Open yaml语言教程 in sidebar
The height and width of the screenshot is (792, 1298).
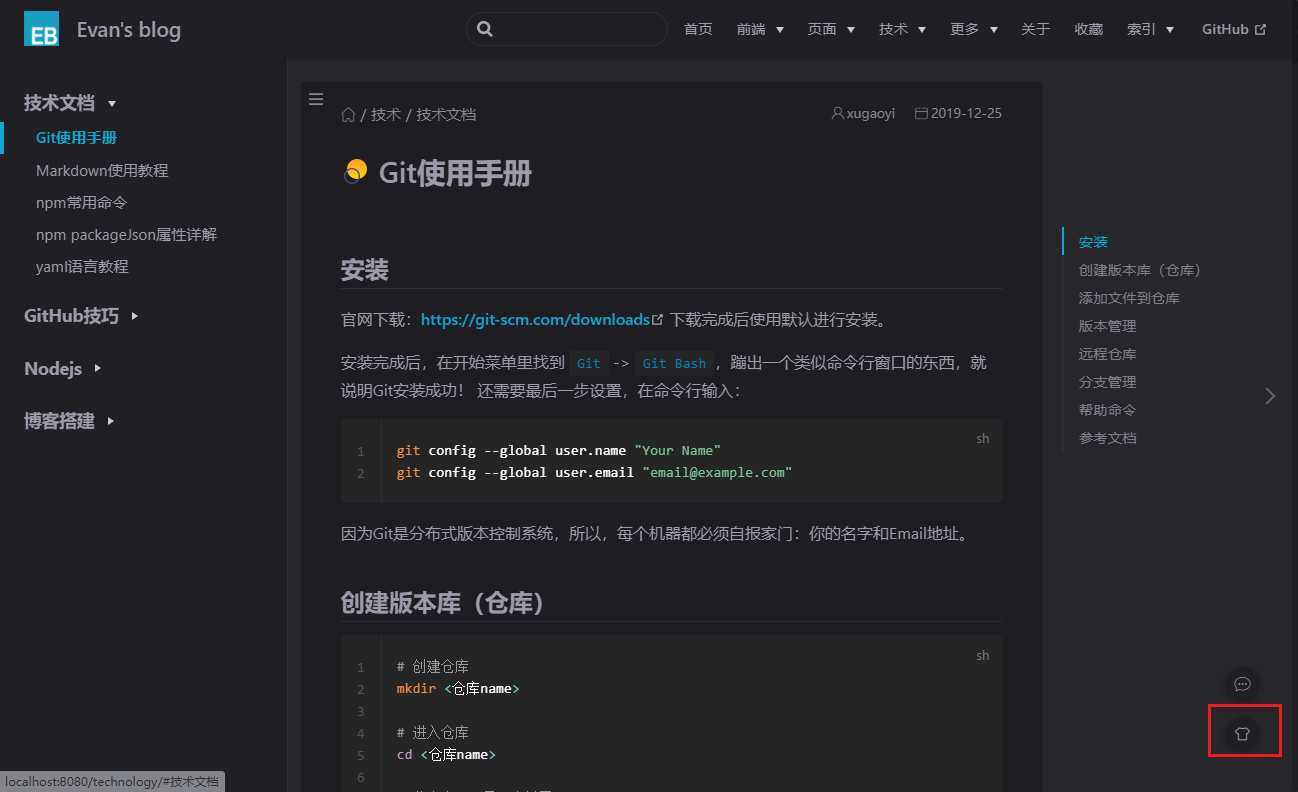pyautogui.click(x=82, y=267)
